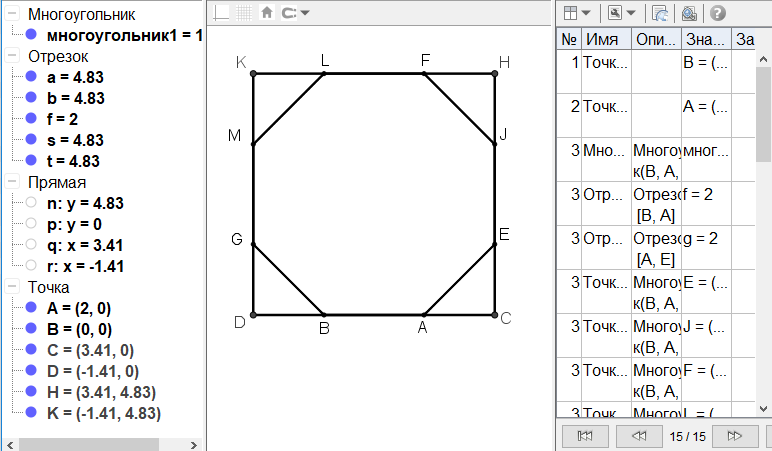Click the print preview icon
Screen dimensions: 772x451
click(x=689, y=13)
